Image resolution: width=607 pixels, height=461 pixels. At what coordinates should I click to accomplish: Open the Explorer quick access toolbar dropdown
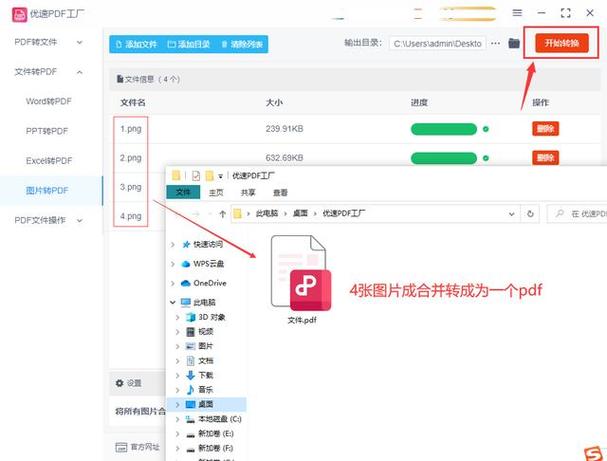coord(220,176)
